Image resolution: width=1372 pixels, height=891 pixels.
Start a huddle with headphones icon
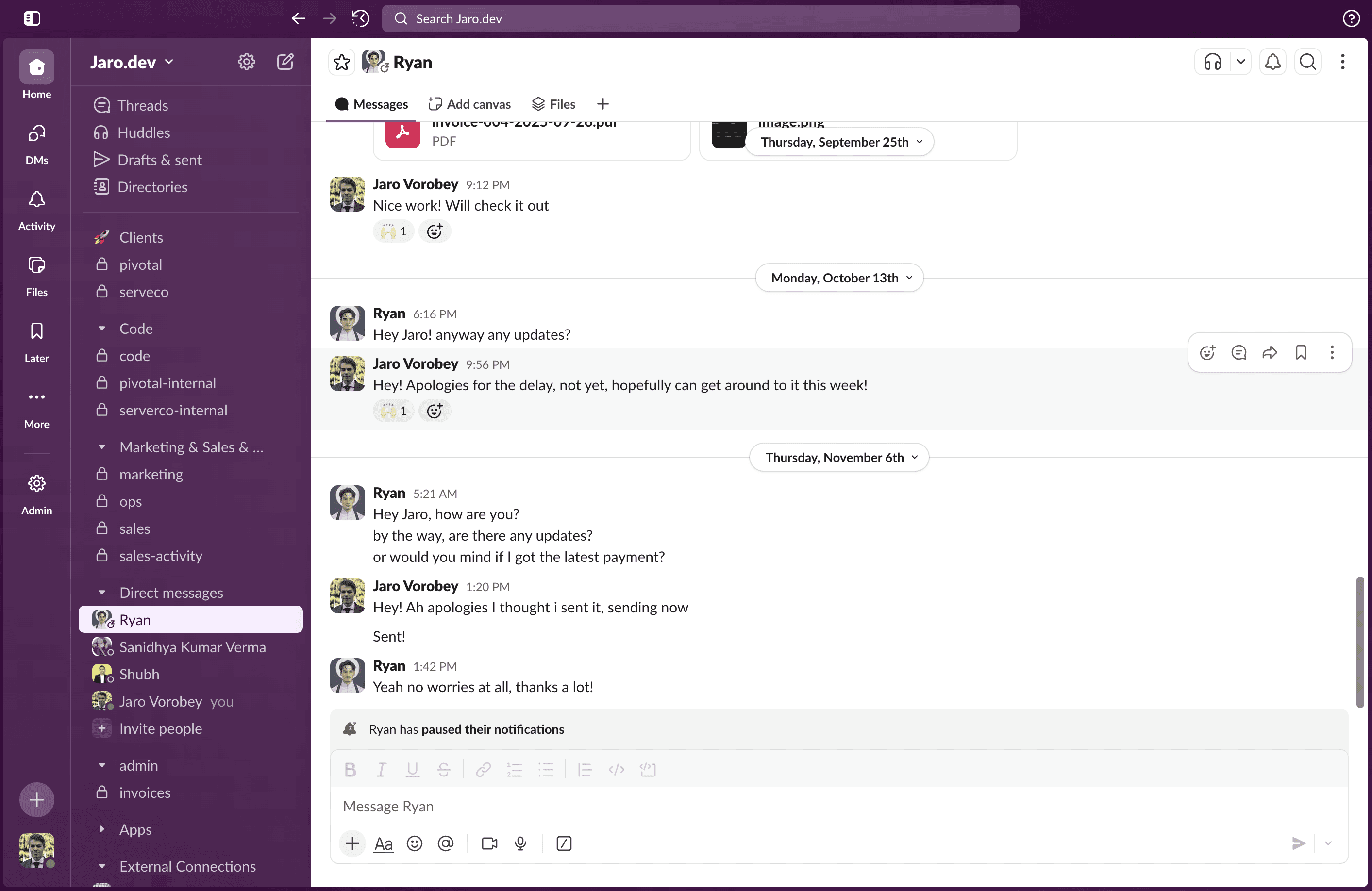[x=1212, y=62]
